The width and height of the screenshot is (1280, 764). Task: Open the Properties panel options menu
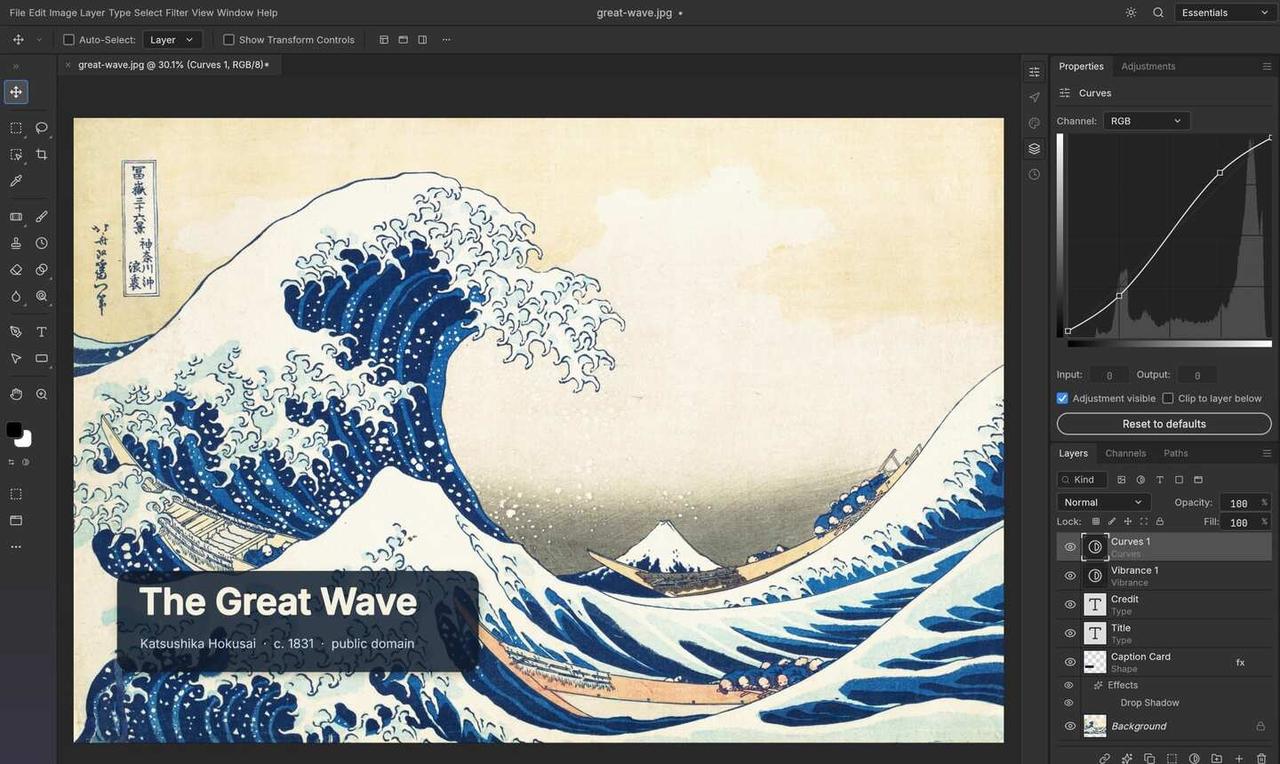[x=1267, y=66]
